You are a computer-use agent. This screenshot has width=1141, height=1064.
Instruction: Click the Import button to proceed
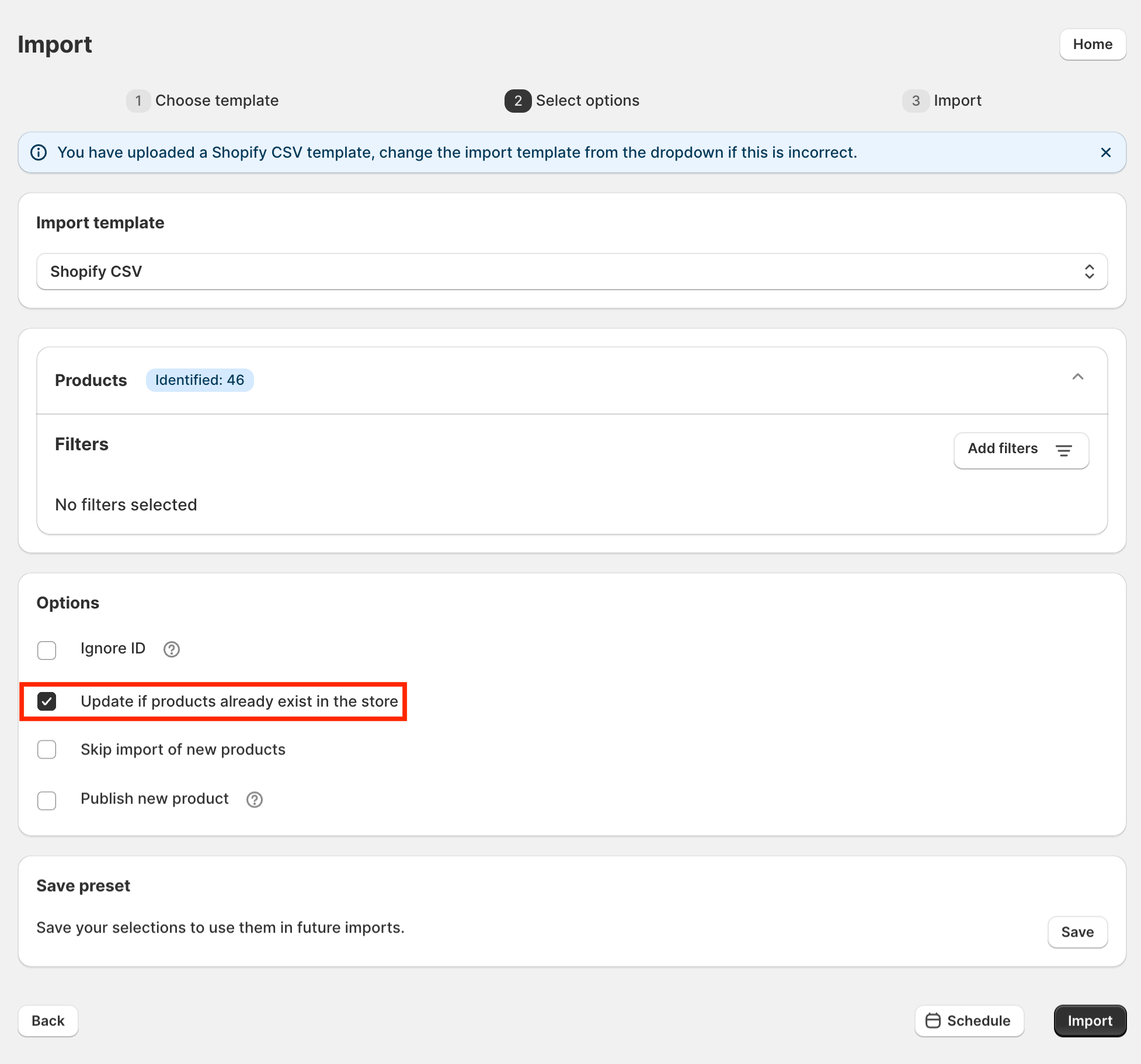[1090, 1020]
